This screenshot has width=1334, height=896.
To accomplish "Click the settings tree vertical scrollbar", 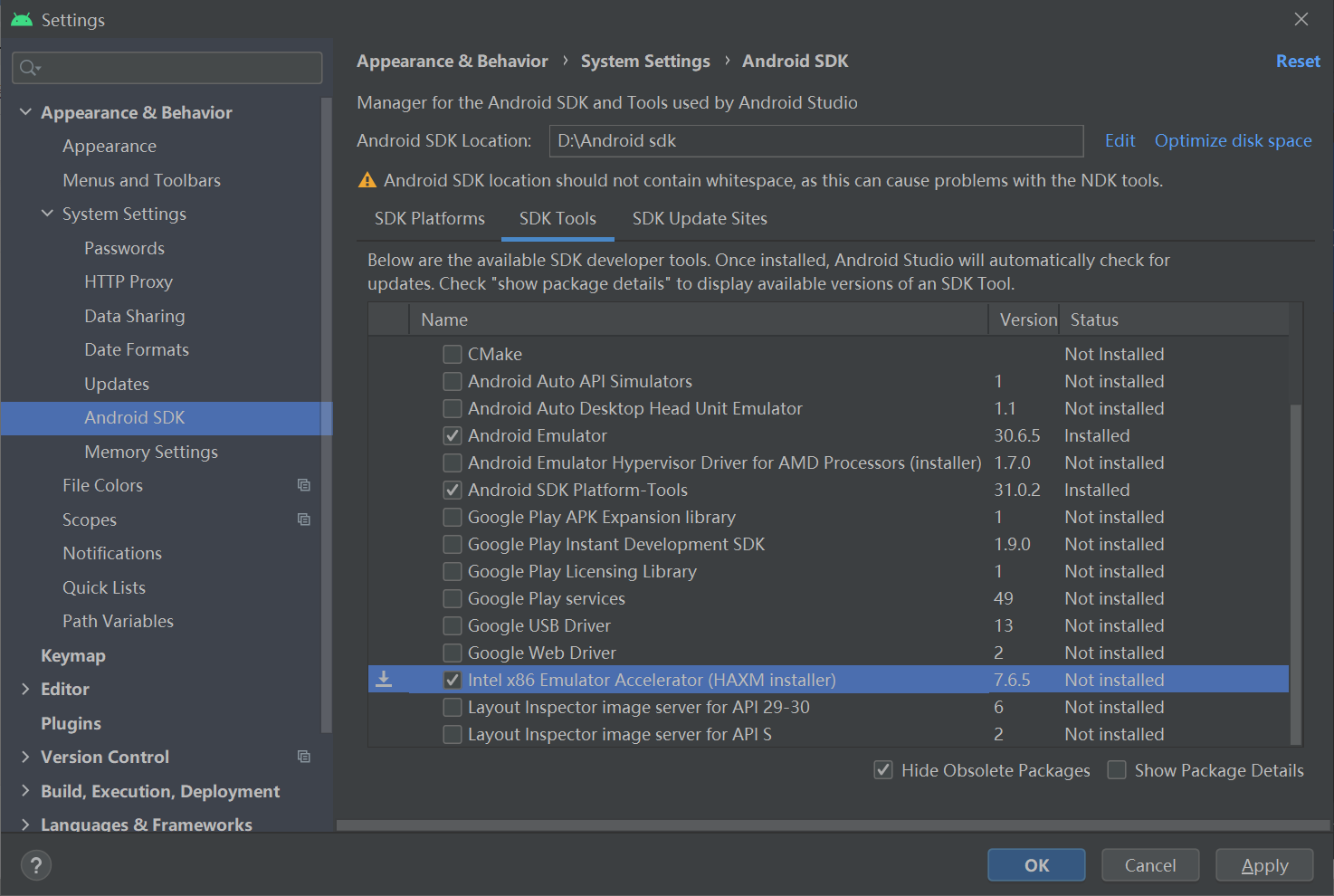I will click(327, 416).
